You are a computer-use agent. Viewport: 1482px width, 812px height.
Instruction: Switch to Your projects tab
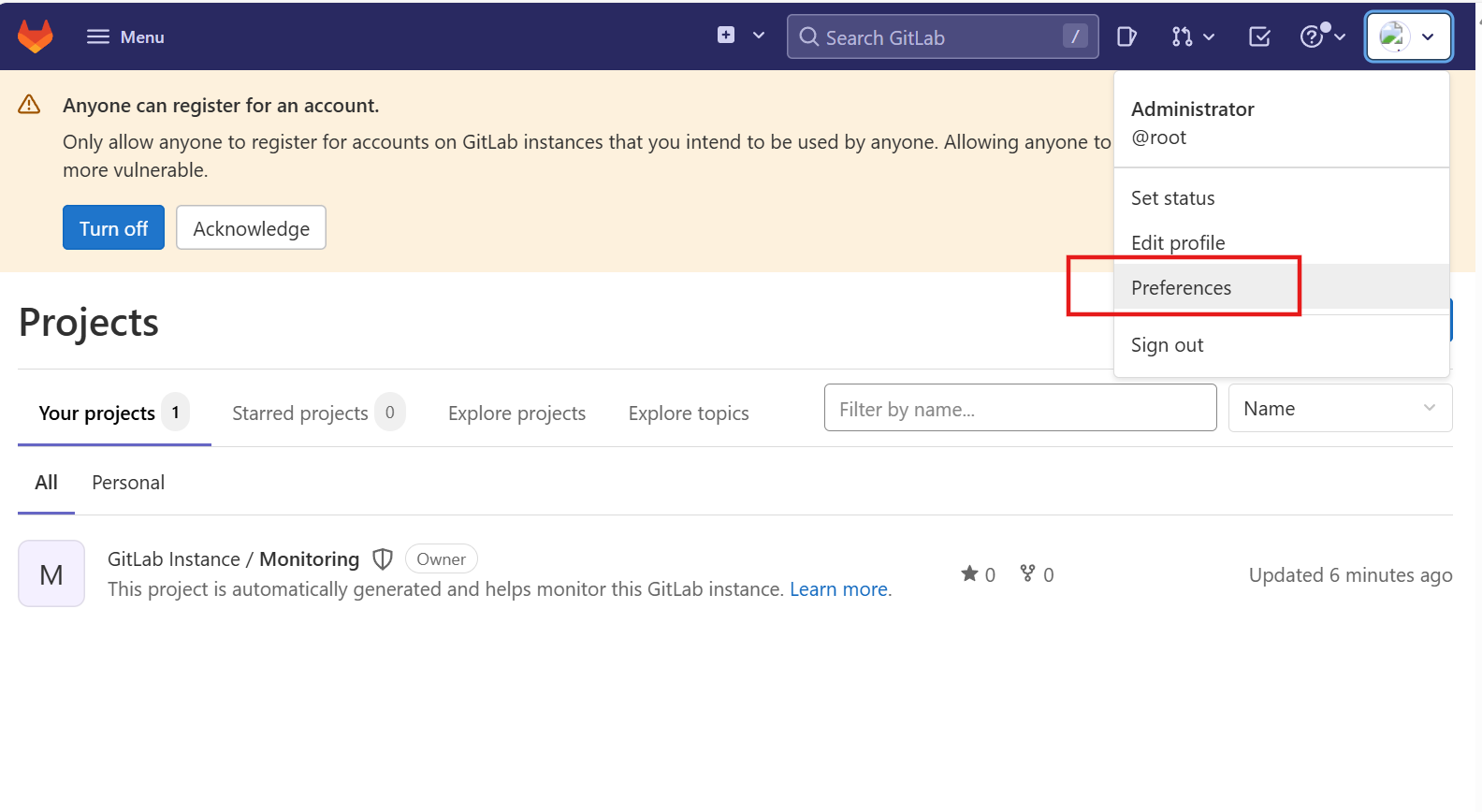(114, 413)
